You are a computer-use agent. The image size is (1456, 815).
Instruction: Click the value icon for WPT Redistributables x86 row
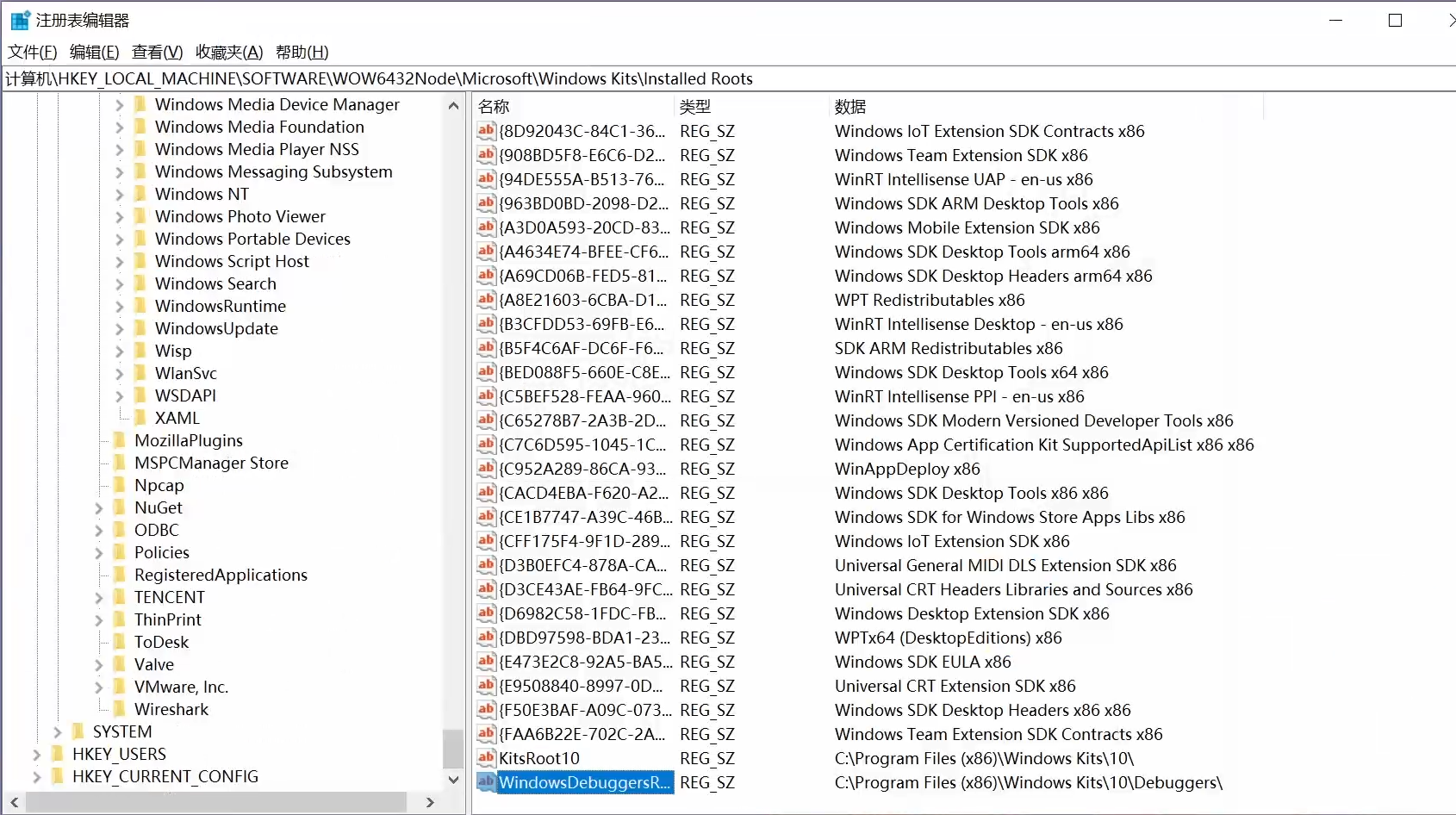487,300
